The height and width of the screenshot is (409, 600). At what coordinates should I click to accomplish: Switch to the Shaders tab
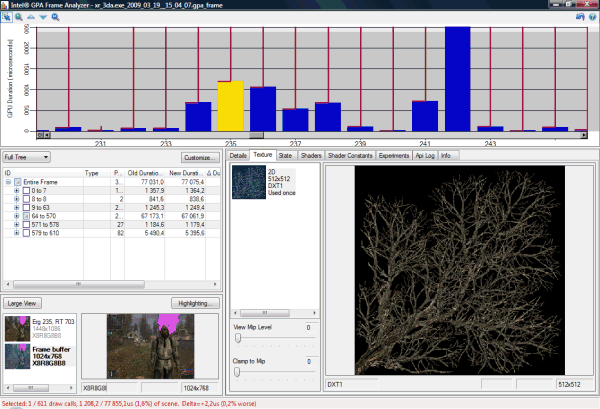pyautogui.click(x=311, y=156)
